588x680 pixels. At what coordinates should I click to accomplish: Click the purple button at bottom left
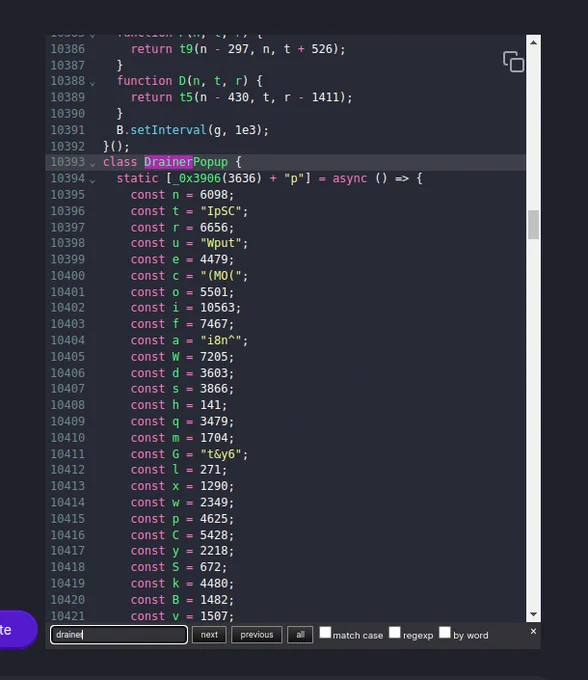17,630
